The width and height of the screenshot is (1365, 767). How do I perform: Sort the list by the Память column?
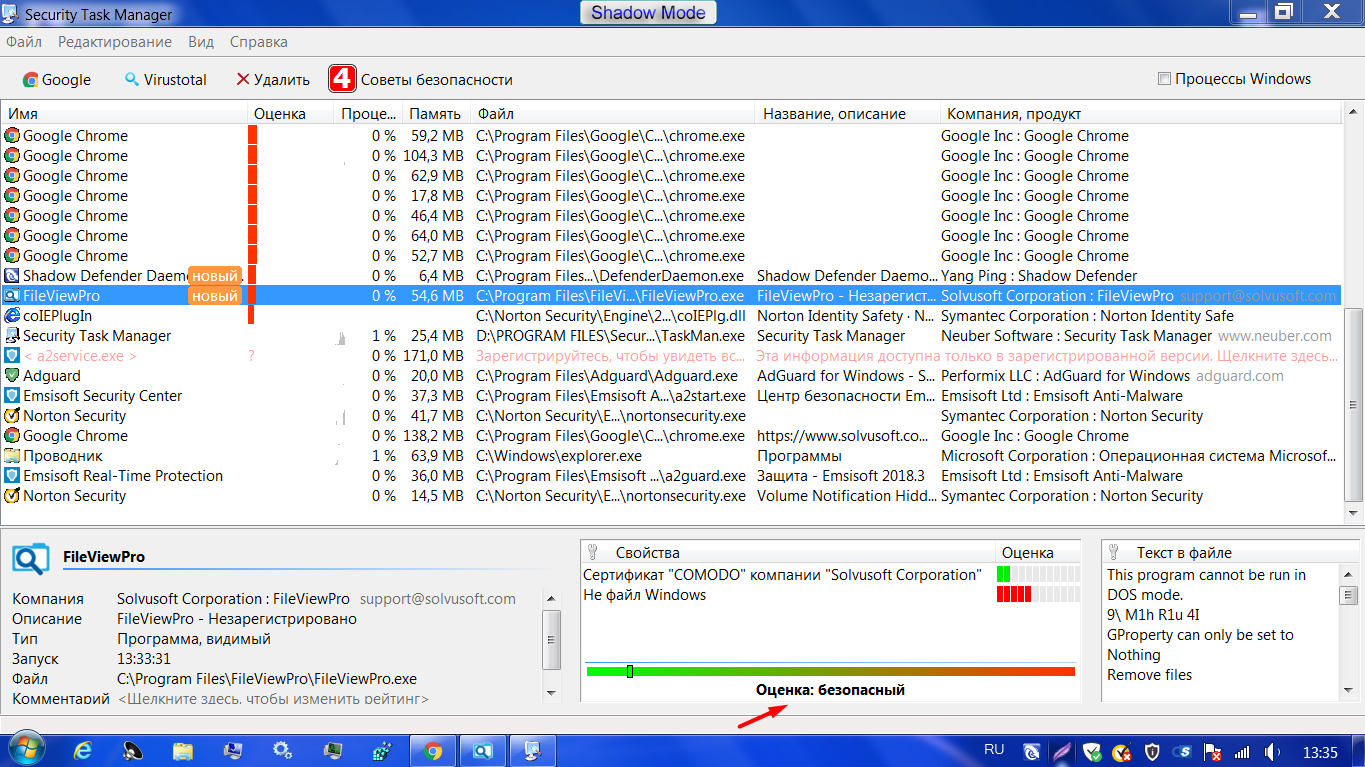(436, 114)
